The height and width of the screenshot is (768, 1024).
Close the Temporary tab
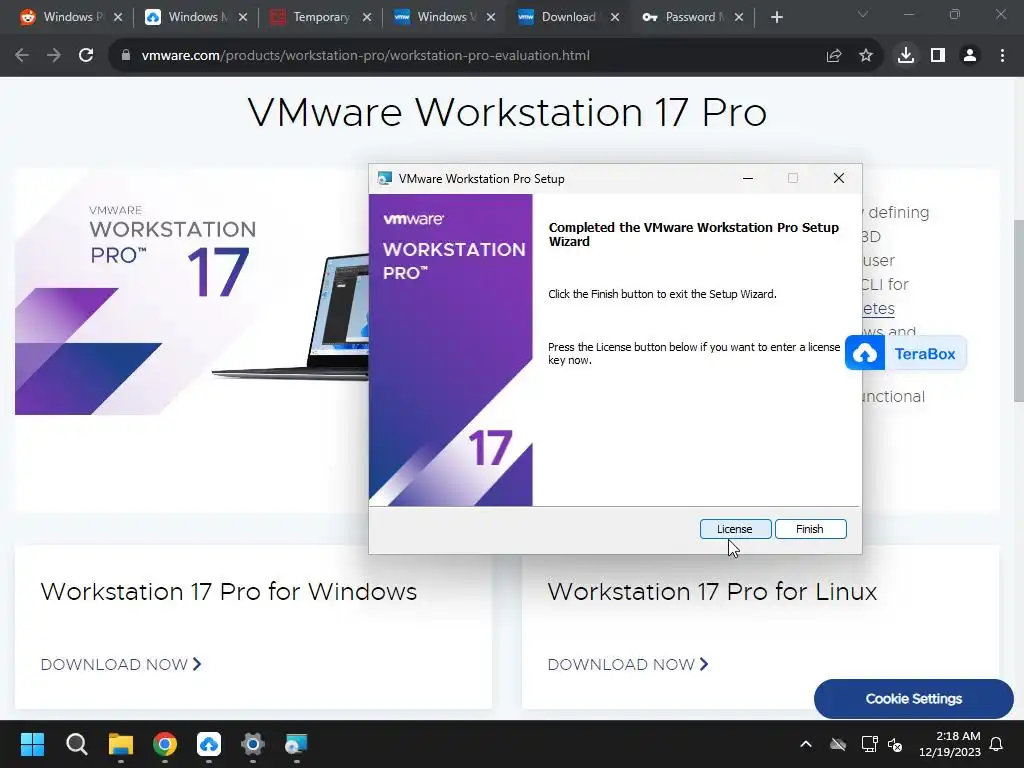point(367,18)
